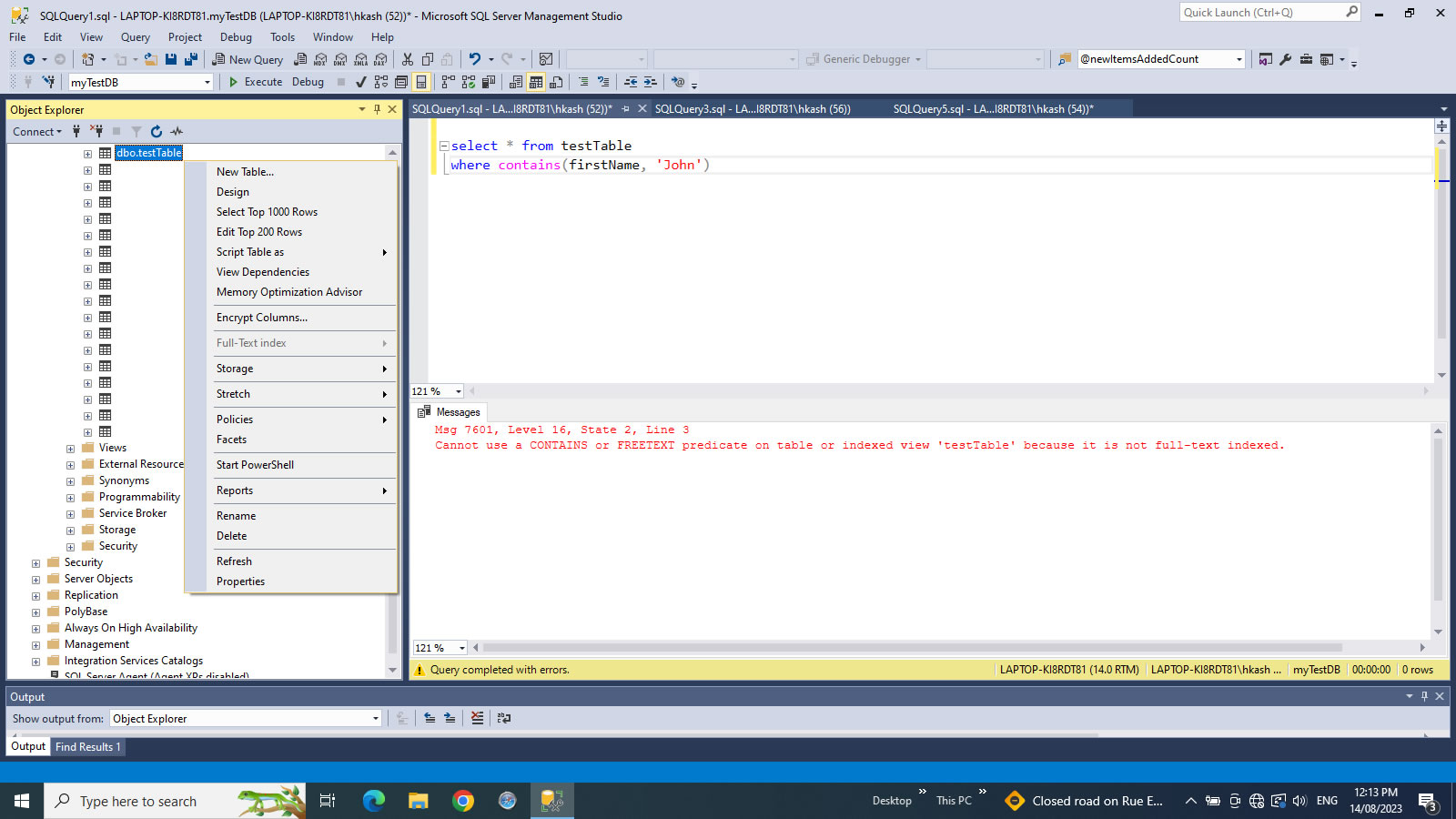Click the Change Connection icon

48,82
